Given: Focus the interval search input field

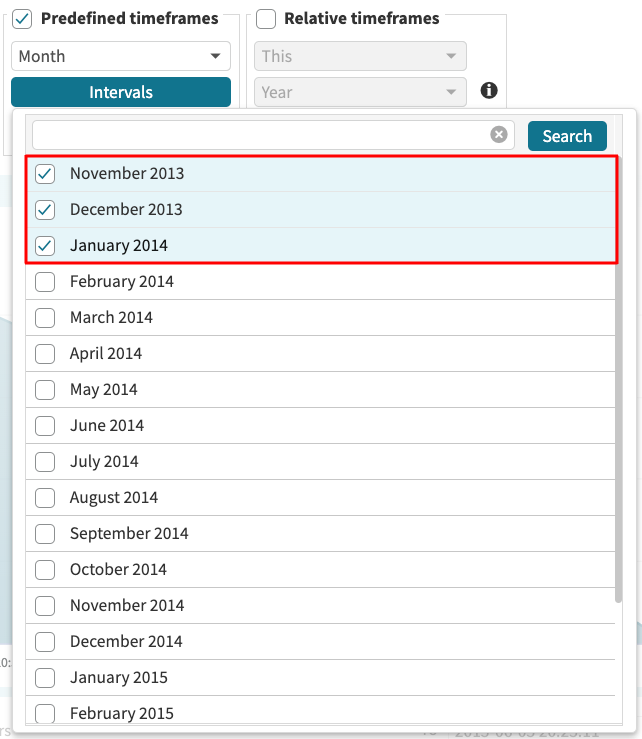Looking at the screenshot, I should 260,135.
